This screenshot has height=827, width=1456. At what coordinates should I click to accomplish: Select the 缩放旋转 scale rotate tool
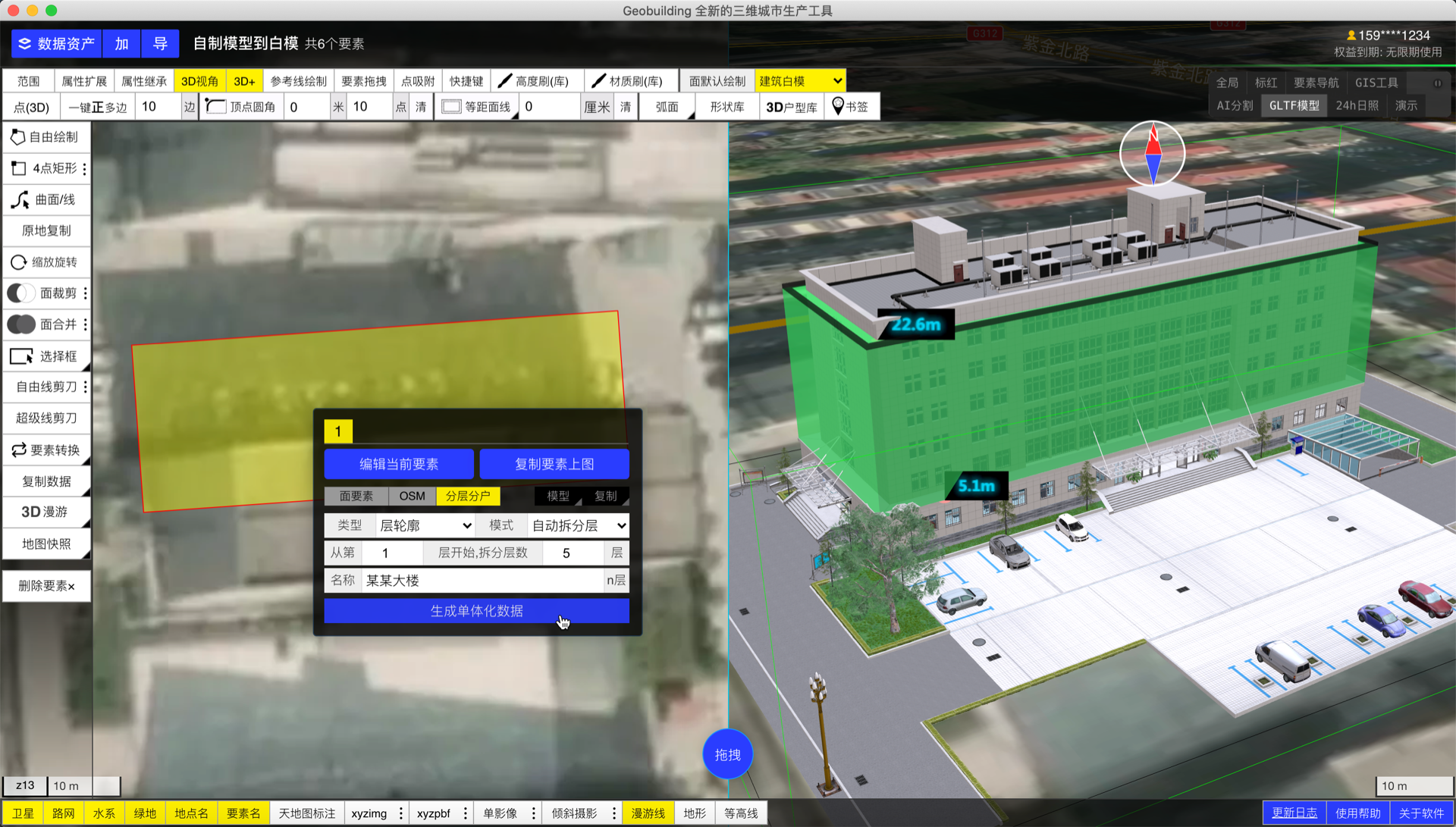(46, 262)
